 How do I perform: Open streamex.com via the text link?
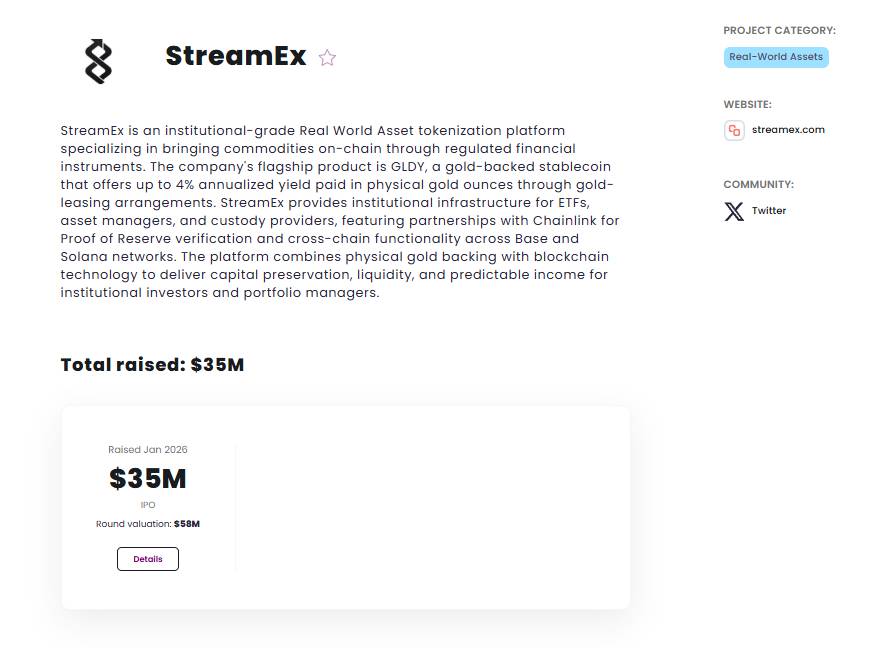click(789, 129)
